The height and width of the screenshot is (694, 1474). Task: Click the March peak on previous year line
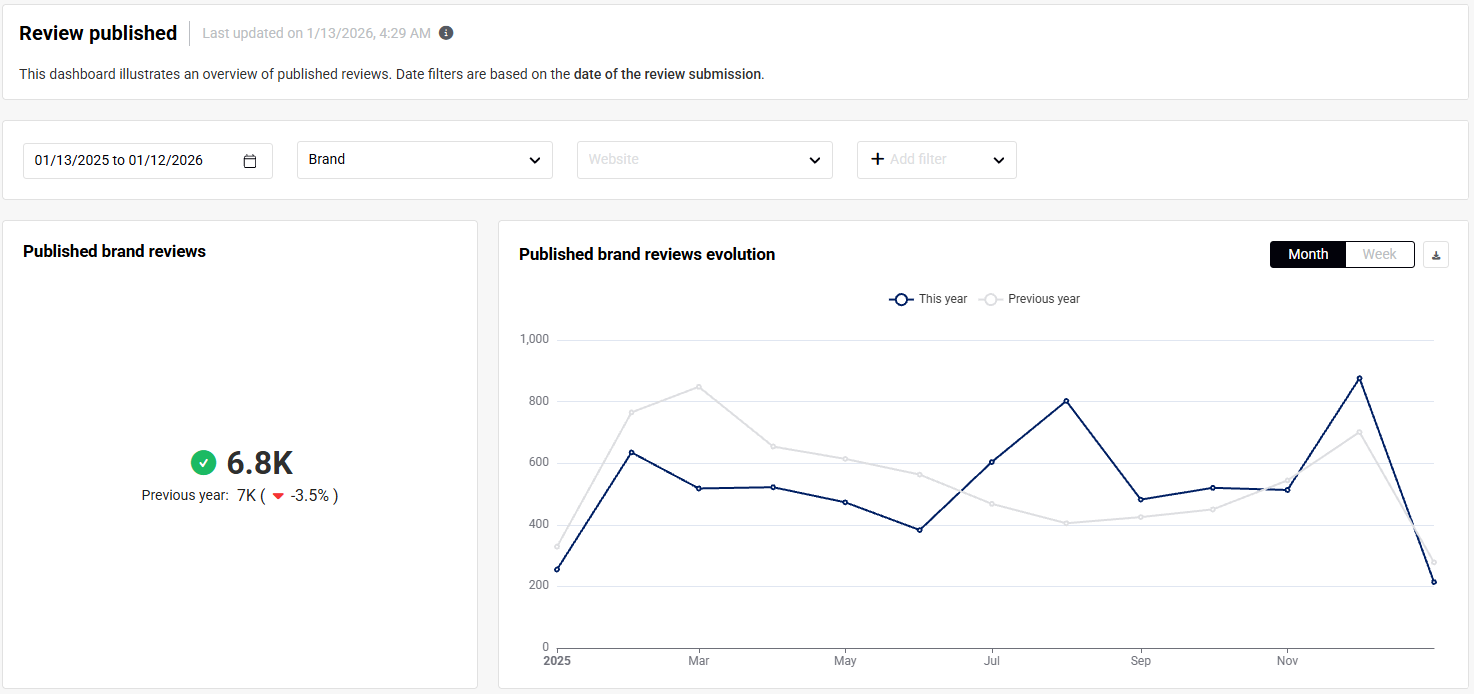click(x=698, y=387)
